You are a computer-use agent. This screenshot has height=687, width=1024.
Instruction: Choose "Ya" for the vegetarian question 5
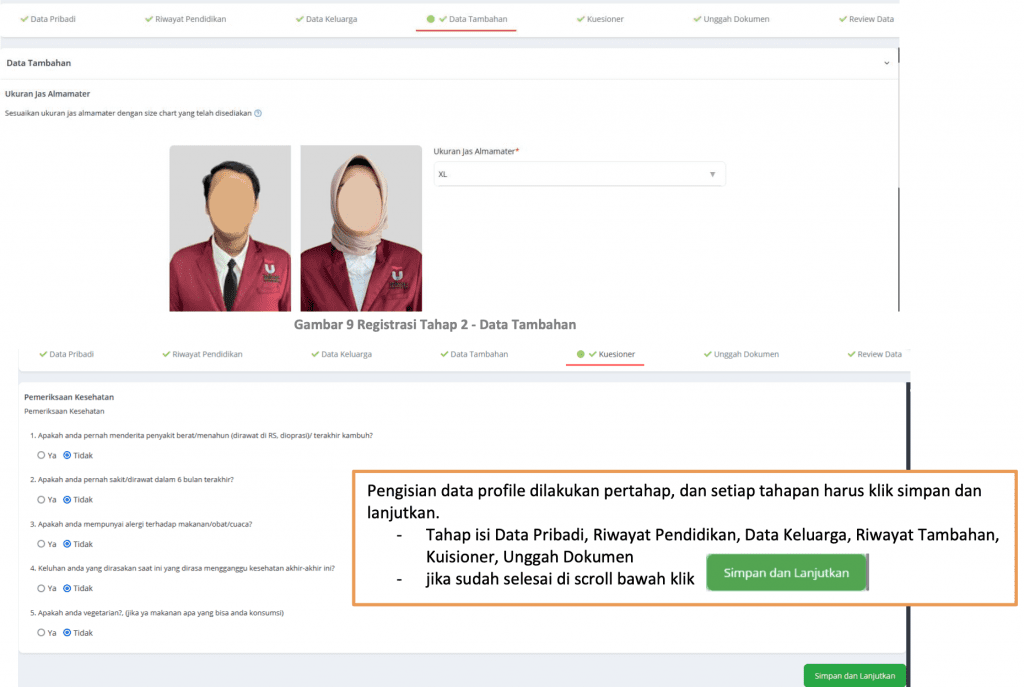click(x=41, y=632)
